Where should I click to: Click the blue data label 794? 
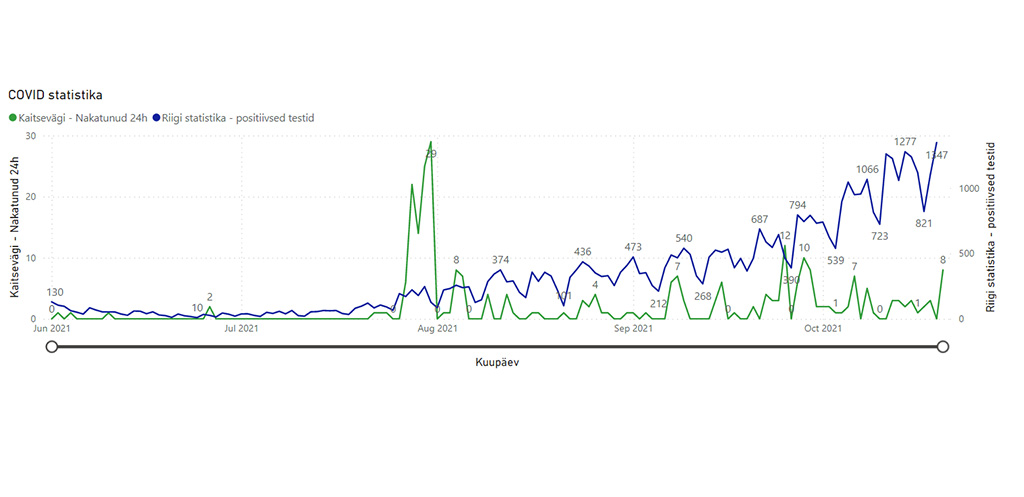coord(797,206)
